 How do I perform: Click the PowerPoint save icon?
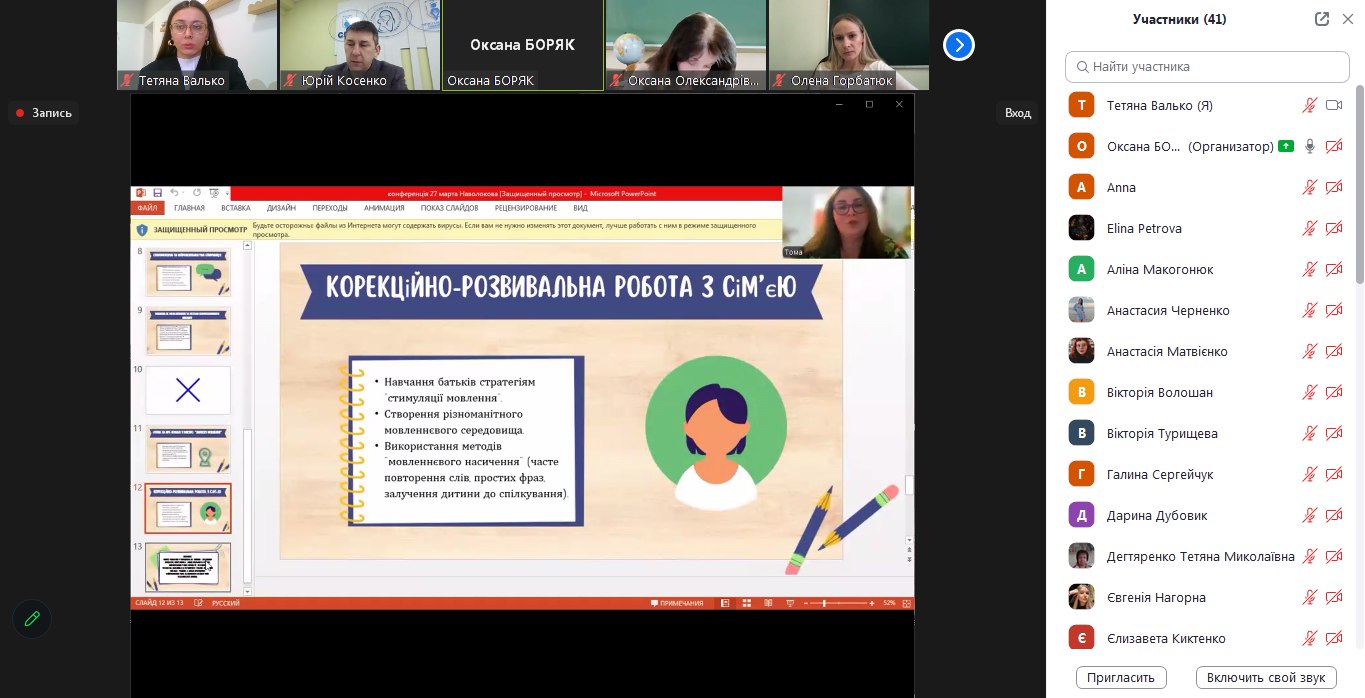pos(157,192)
